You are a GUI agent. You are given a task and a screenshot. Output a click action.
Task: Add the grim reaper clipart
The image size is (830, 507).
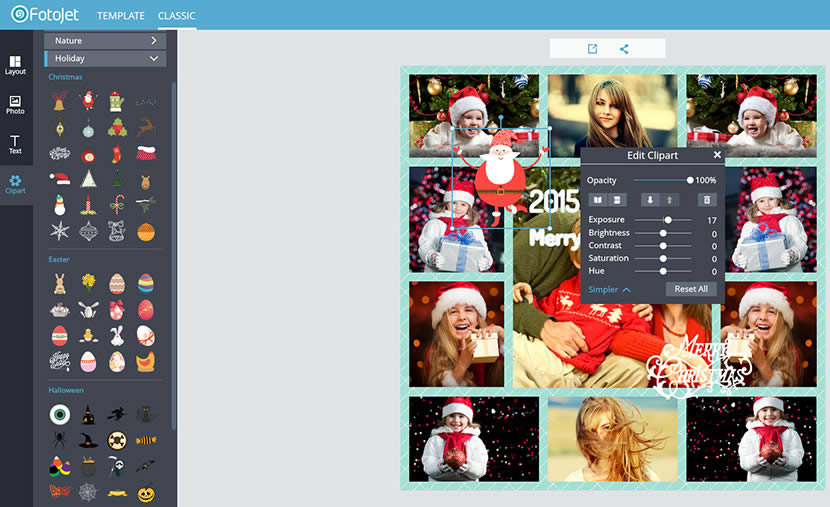[x=116, y=466]
